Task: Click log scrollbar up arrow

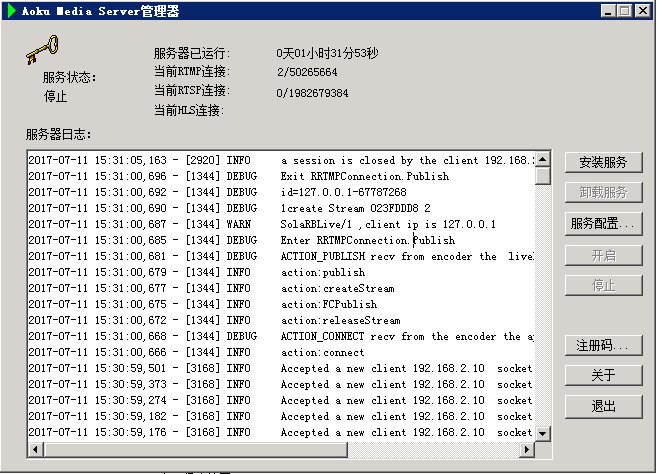Action: [543, 159]
